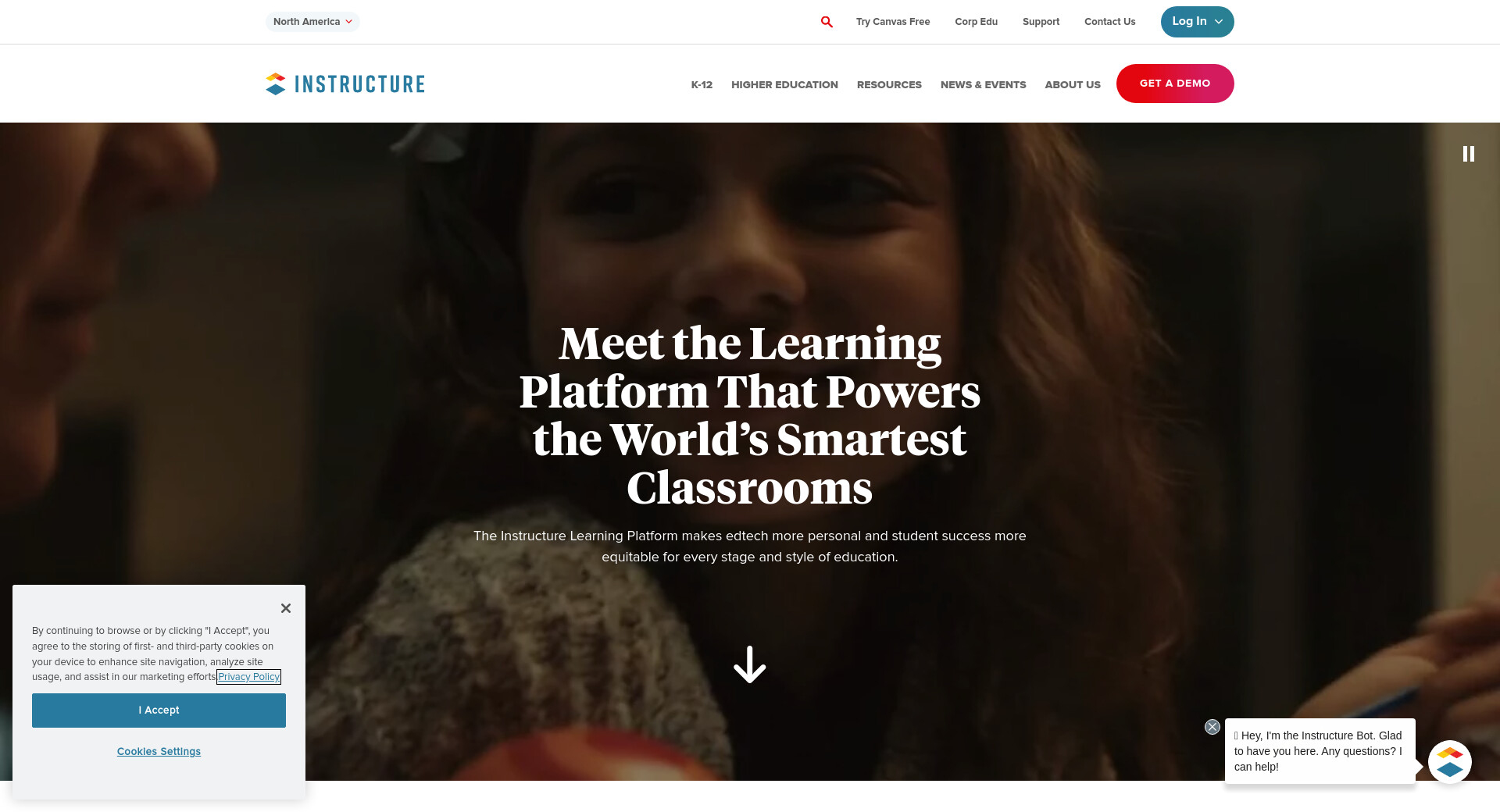1500x812 pixels.
Task: Open the K-12 menu
Action: coord(702,84)
